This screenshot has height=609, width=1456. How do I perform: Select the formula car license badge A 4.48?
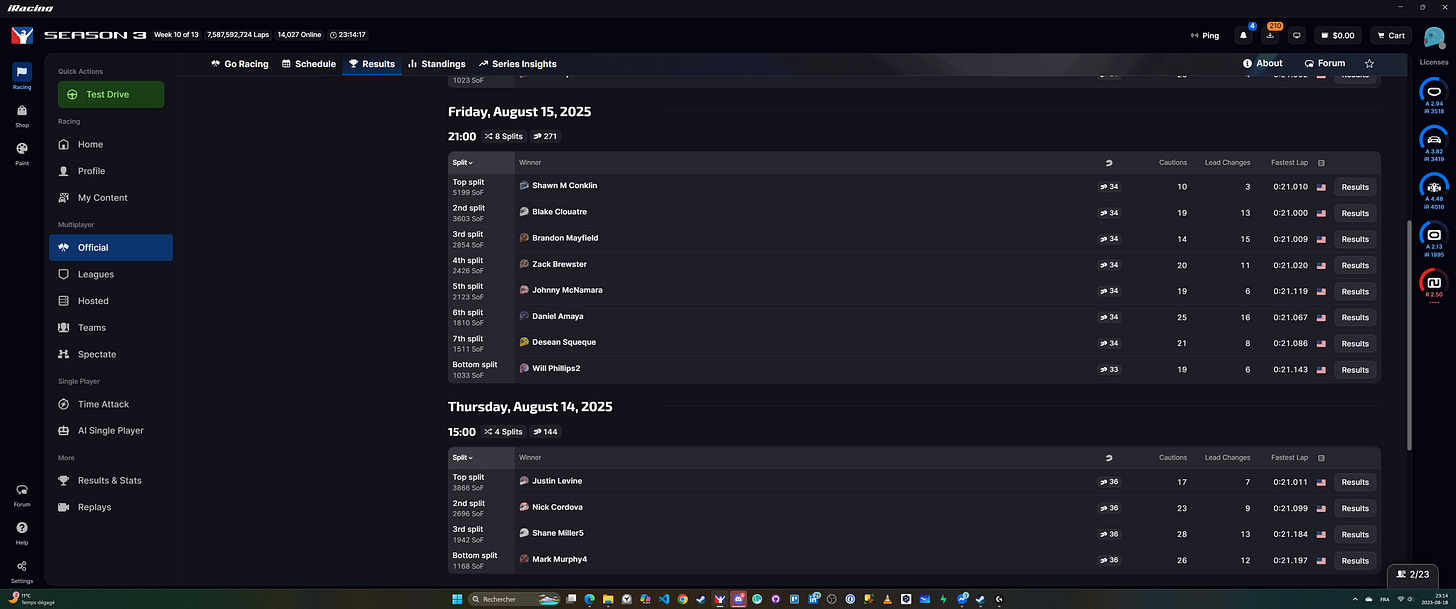[x=1434, y=190]
